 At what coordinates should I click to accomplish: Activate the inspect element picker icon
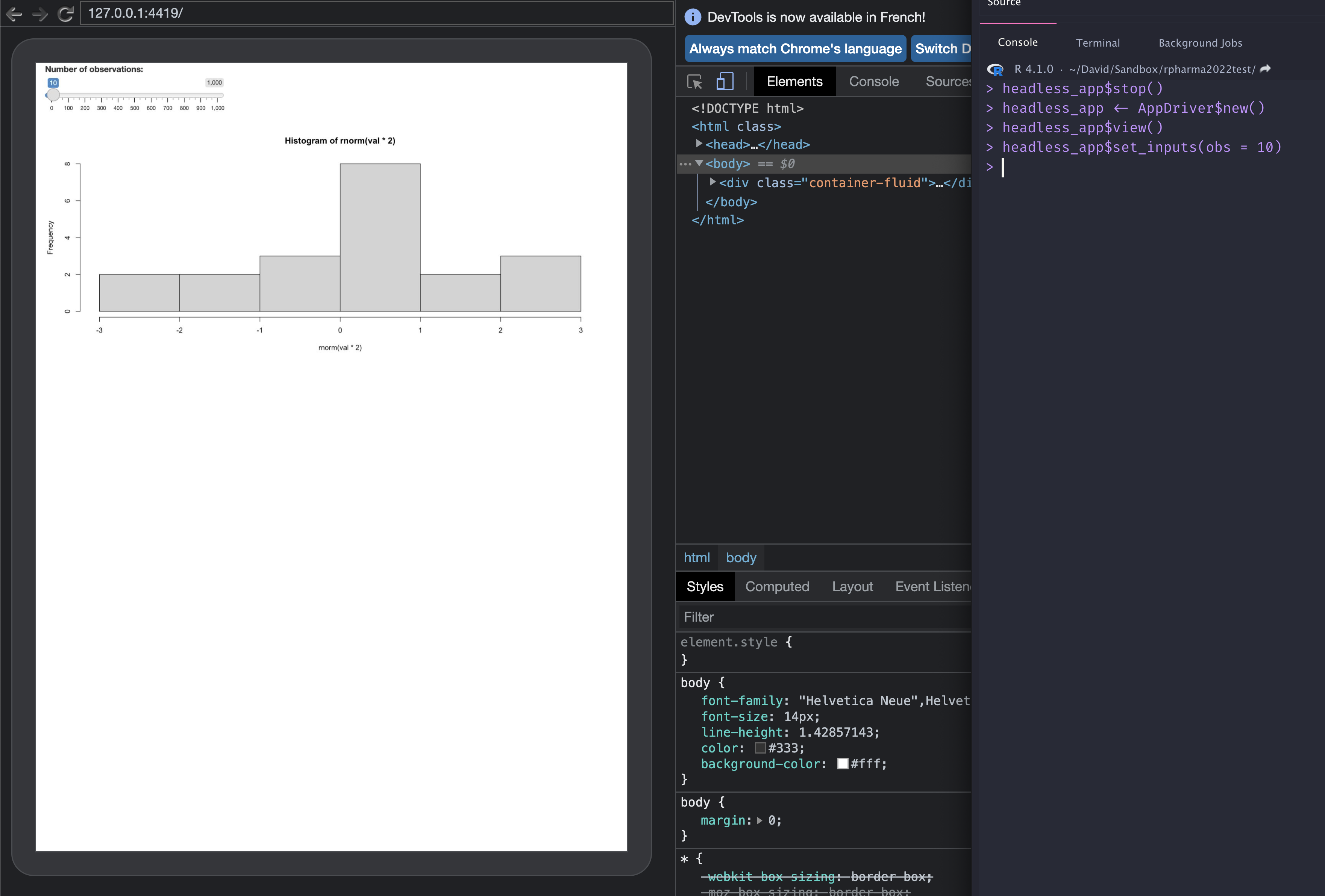pos(694,82)
